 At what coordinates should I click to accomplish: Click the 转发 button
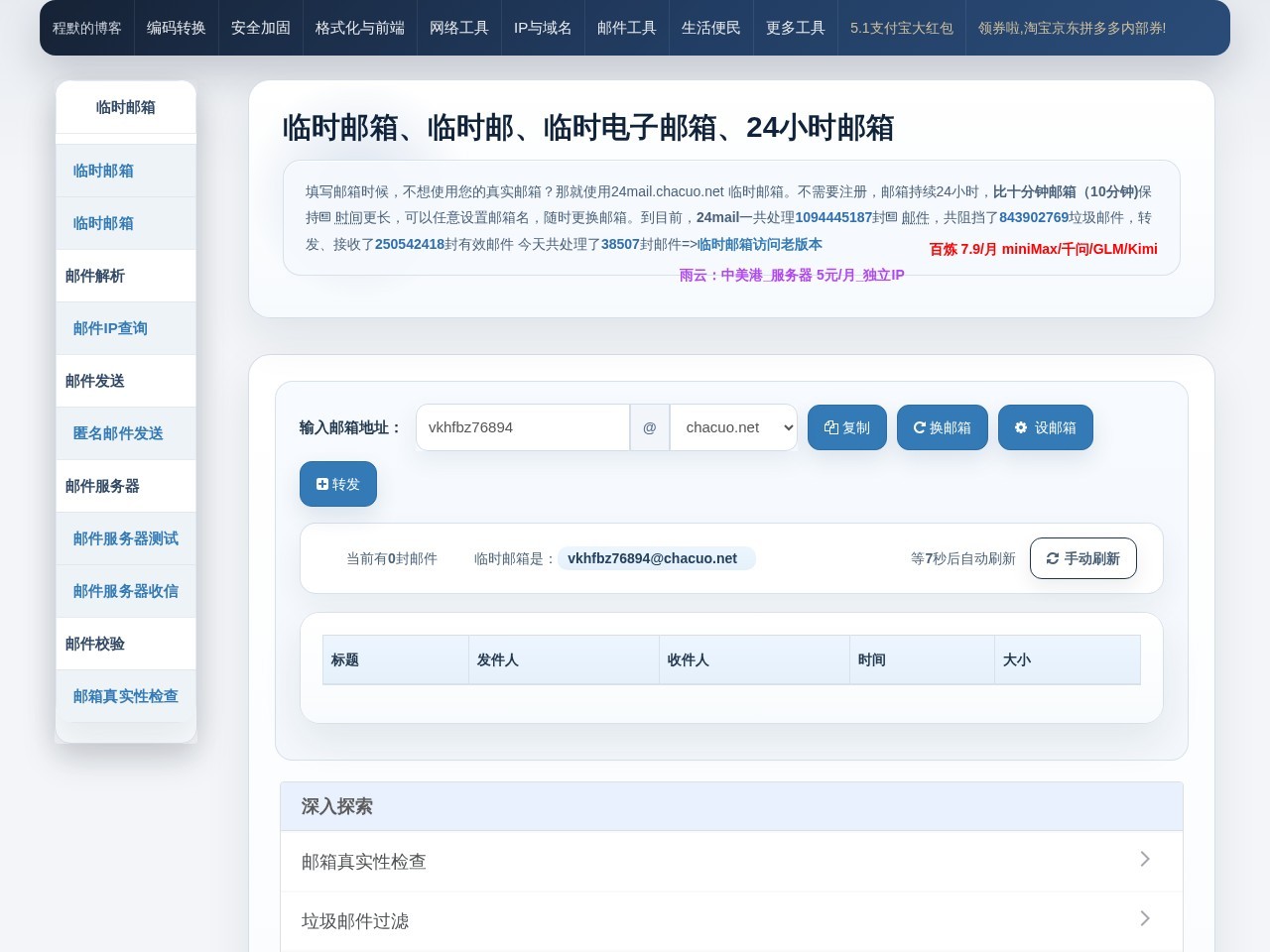point(338,484)
